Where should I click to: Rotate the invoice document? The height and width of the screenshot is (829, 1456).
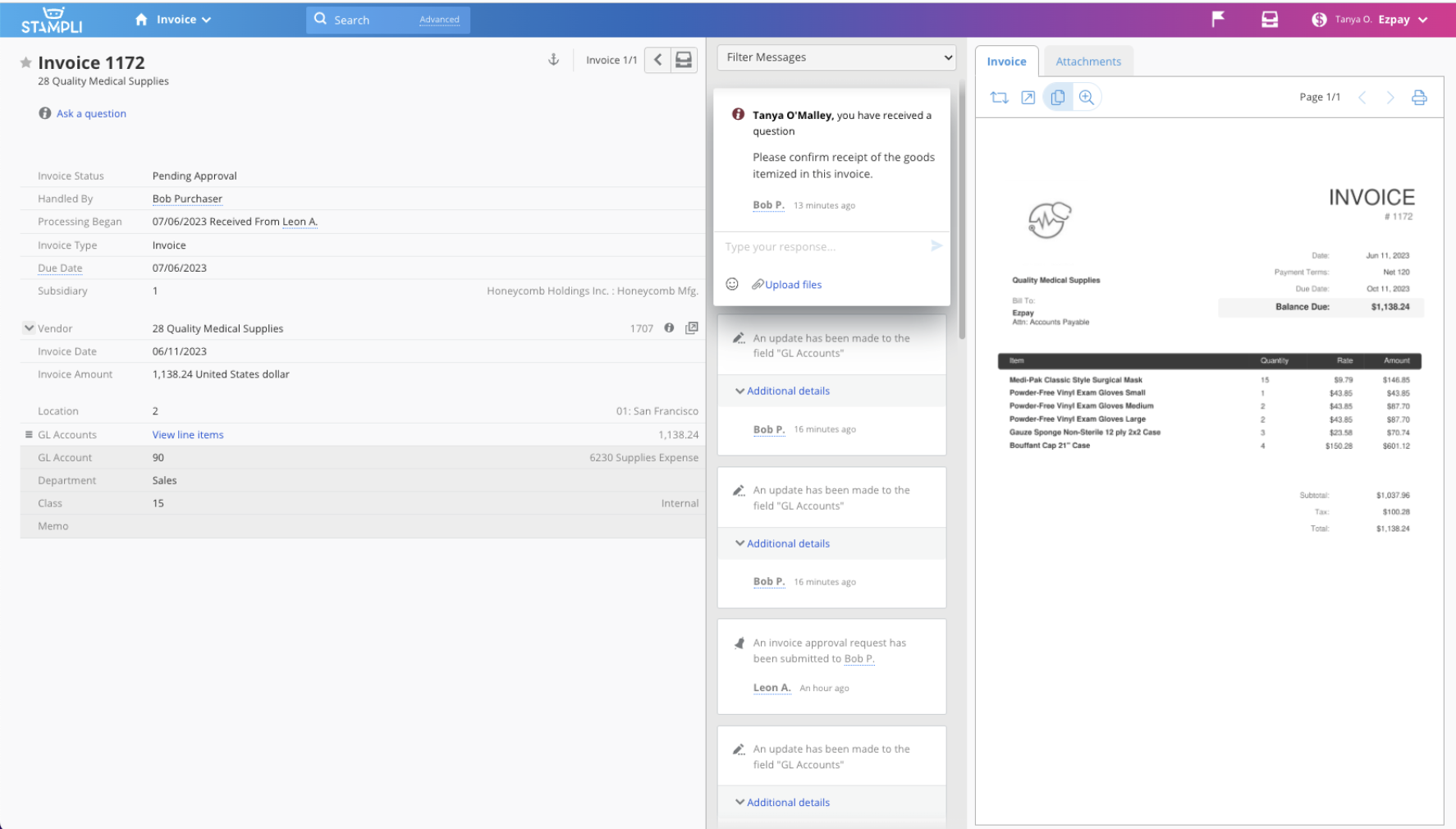(999, 98)
